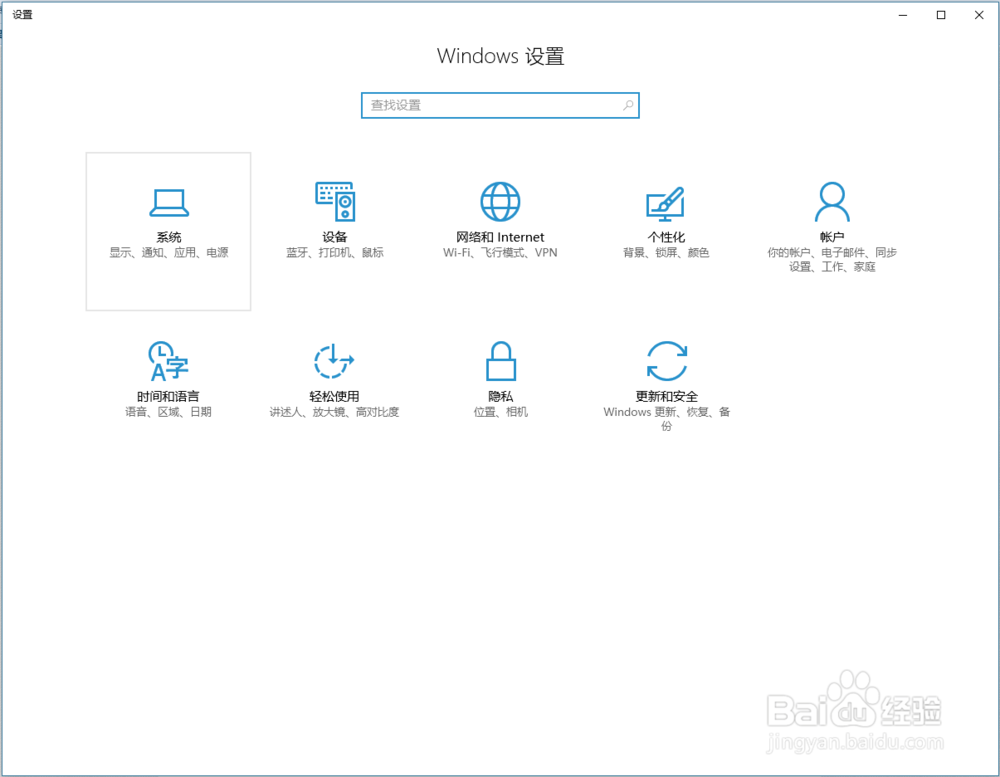1000x777 pixels.
Task: Click 你的帐户、电子邮件、同步设置 description
Action: click(832, 260)
